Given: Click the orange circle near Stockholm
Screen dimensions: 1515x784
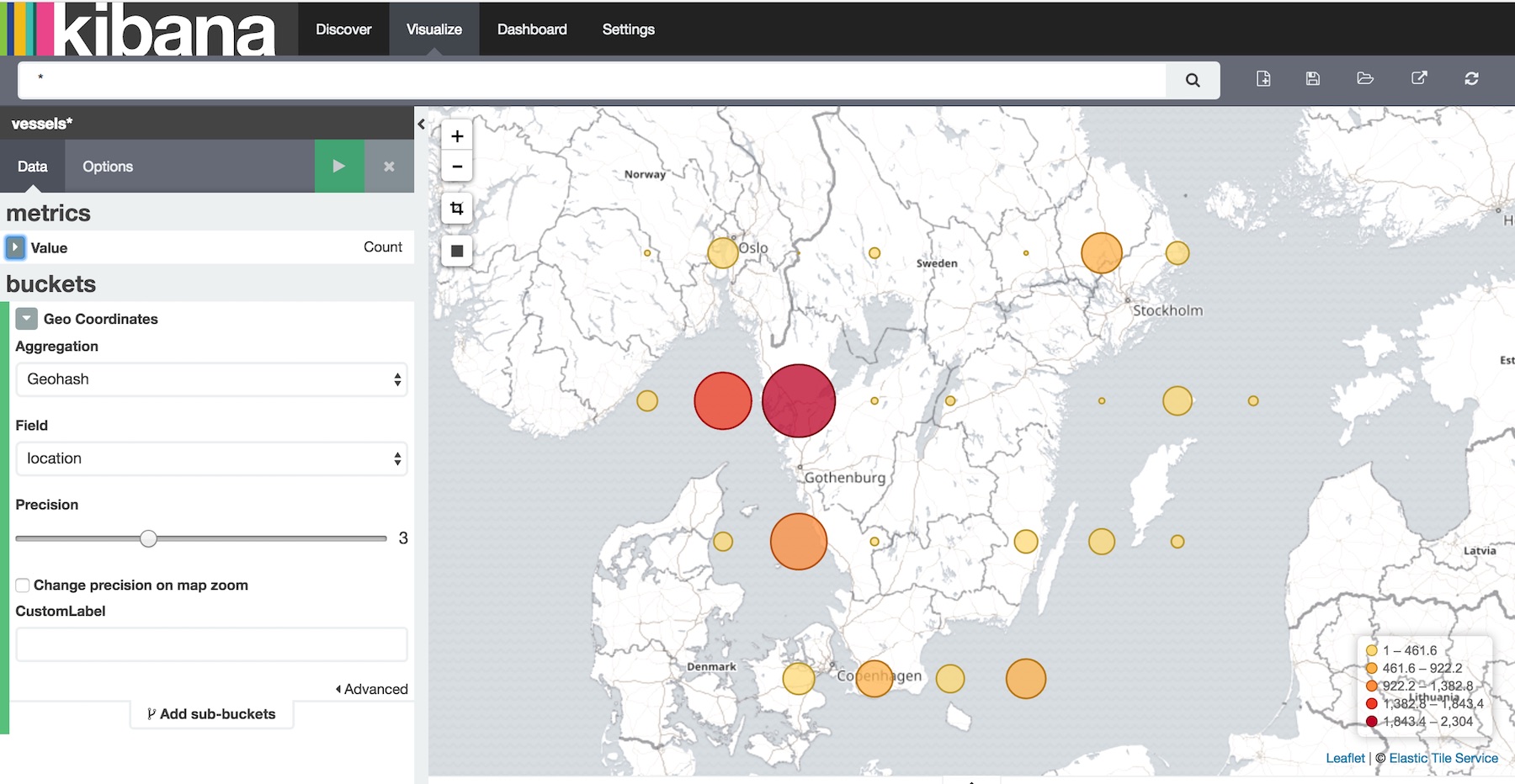Looking at the screenshot, I should 1102,252.
